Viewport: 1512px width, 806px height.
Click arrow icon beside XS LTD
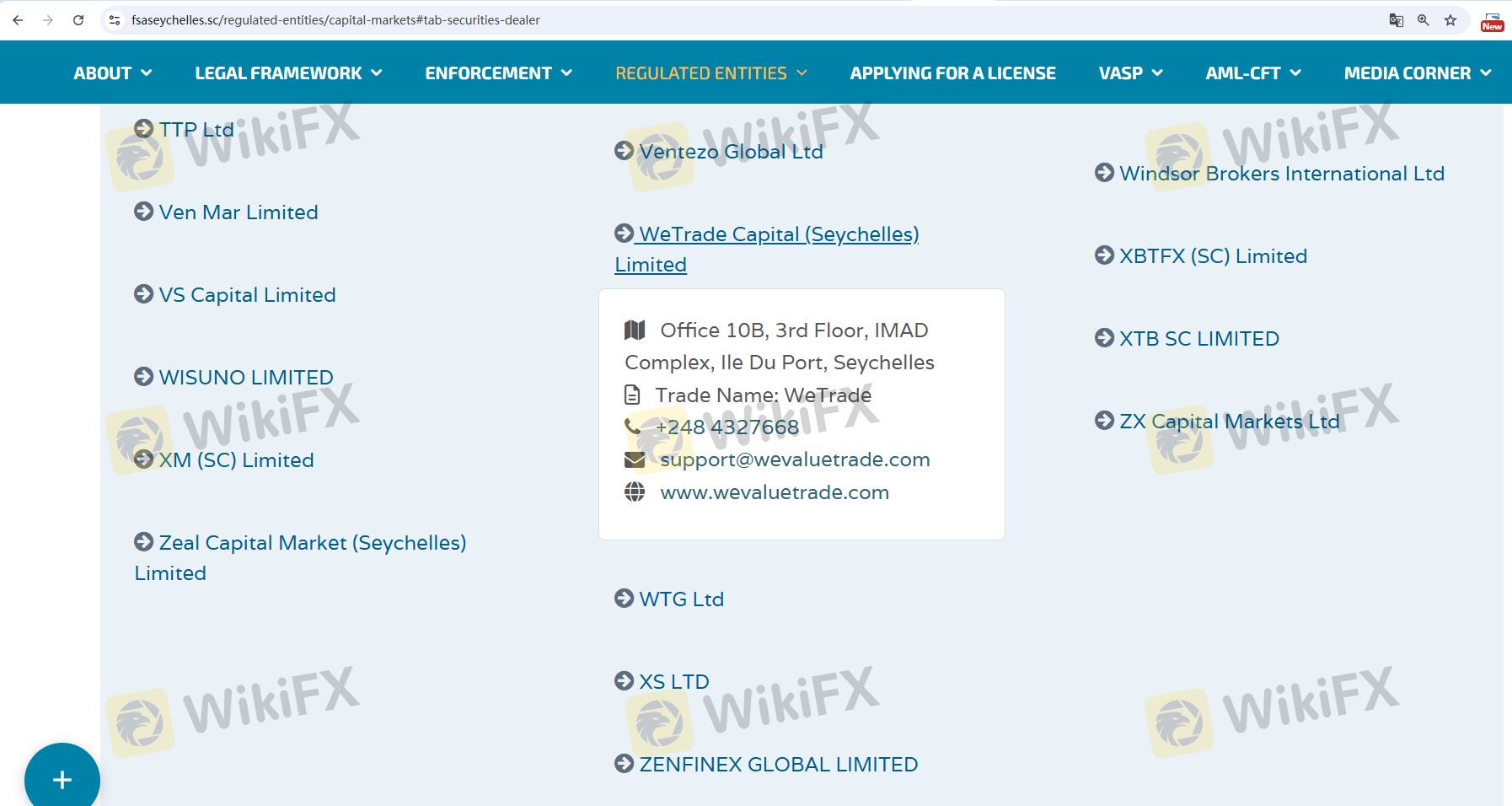[x=624, y=681]
